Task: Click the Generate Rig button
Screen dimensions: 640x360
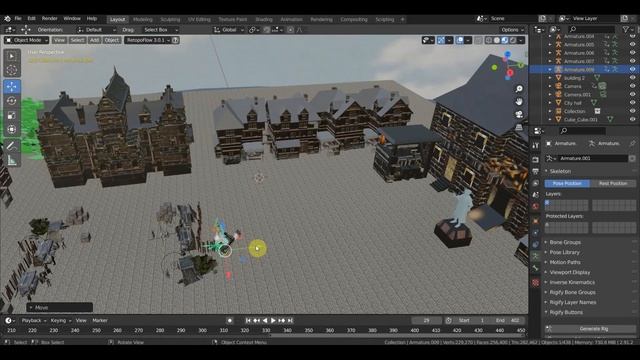Action: pyautogui.click(x=593, y=329)
